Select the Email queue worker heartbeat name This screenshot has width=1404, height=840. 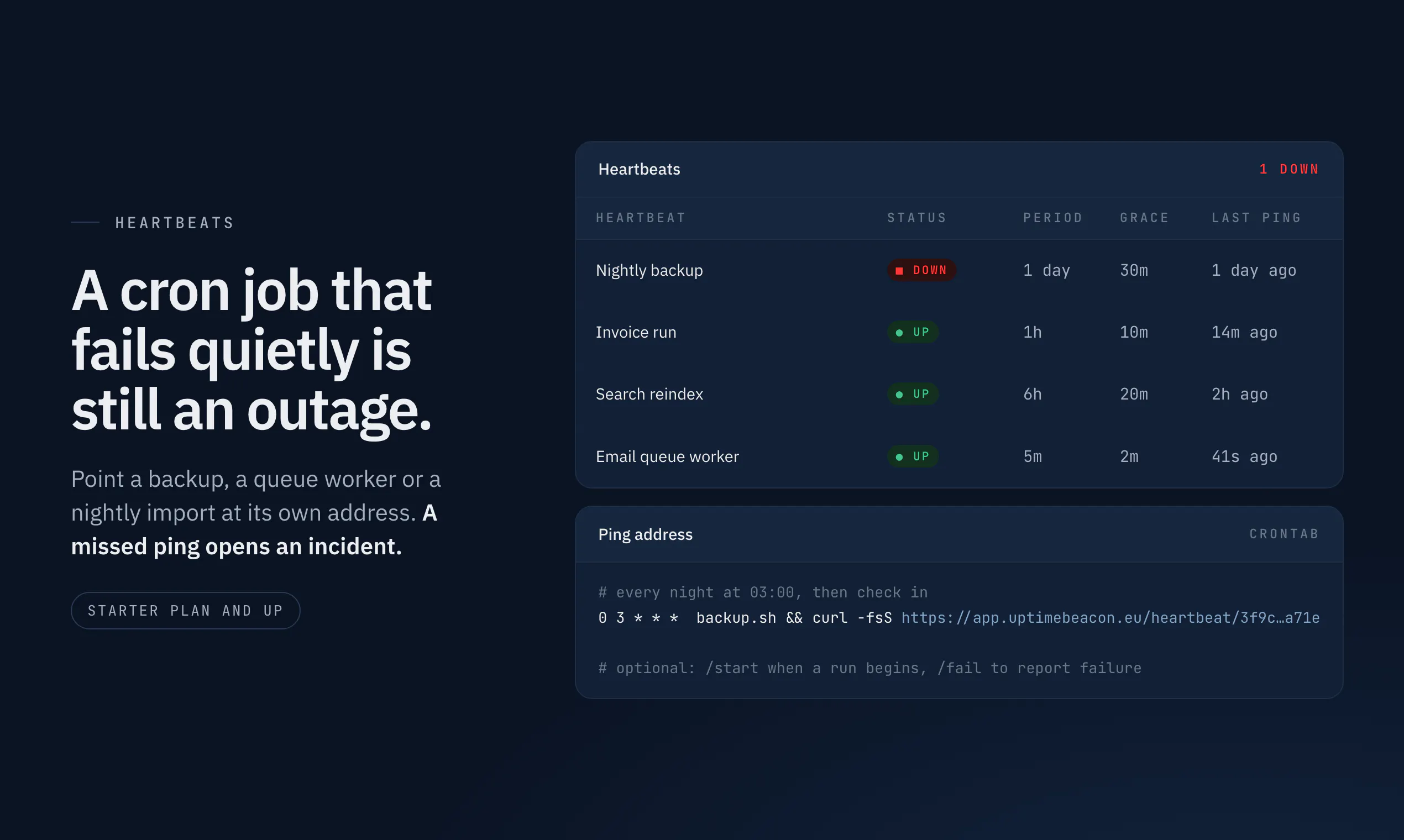pos(667,456)
